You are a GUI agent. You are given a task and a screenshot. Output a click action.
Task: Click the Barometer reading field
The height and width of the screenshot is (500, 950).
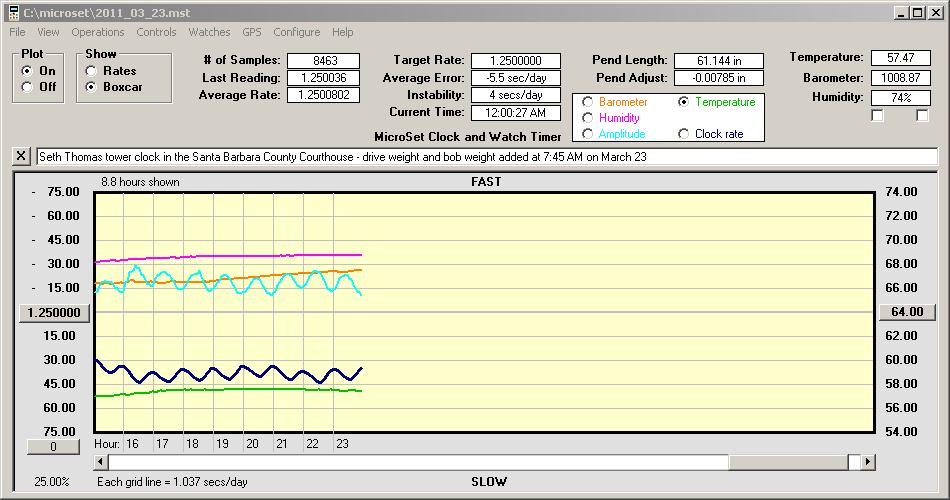(900, 78)
